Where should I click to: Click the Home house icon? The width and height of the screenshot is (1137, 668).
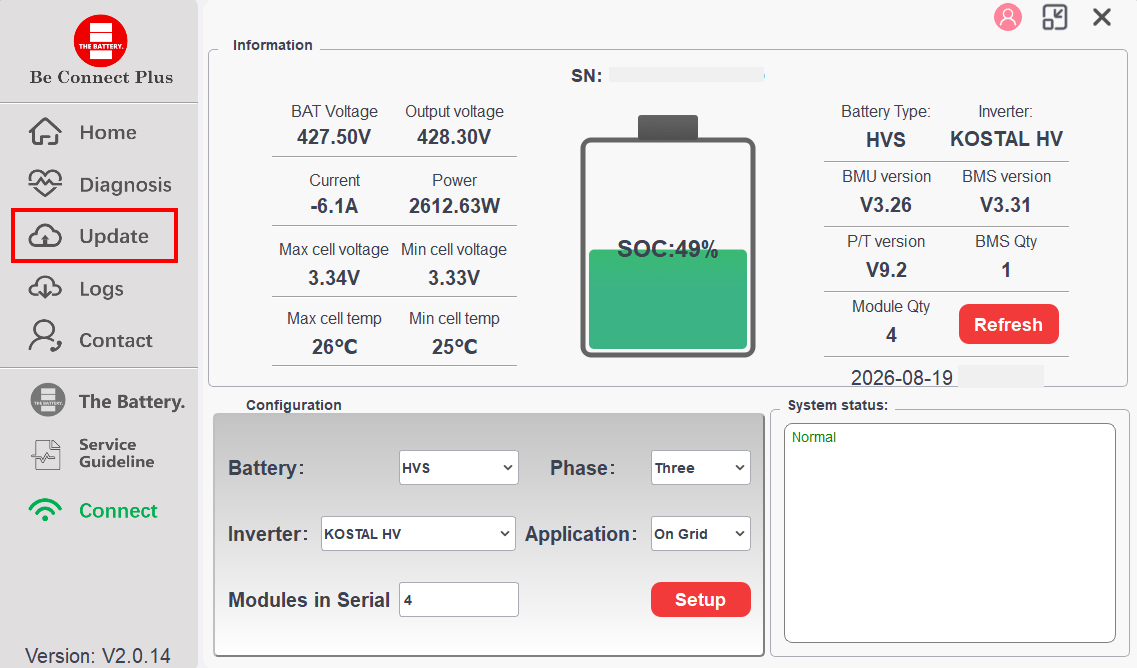(45, 131)
